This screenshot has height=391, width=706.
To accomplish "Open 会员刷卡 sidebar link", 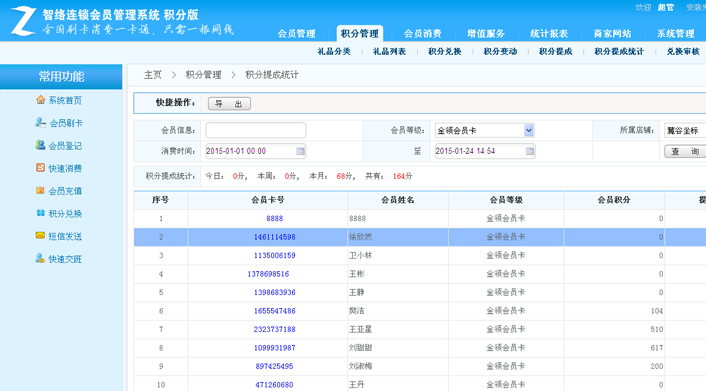I will [x=66, y=123].
